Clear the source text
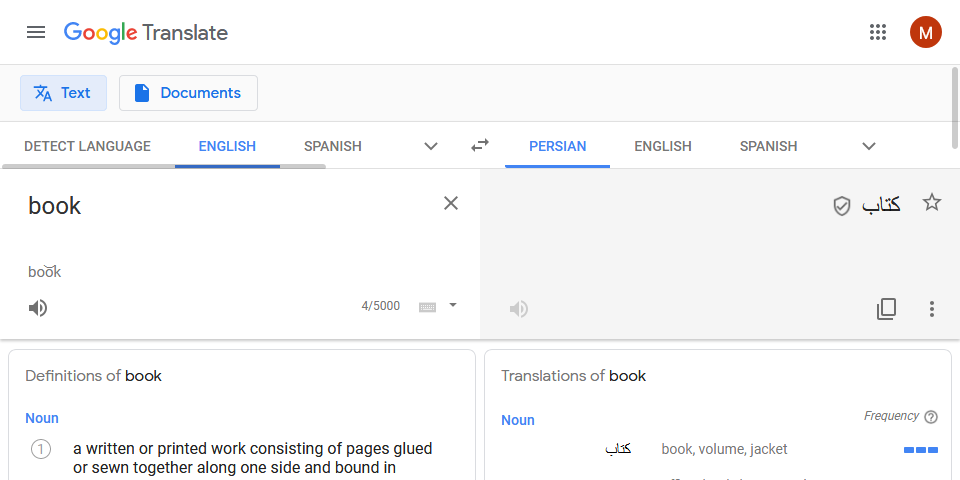Viewport: 960px width, 480px height. [x=451, y=203]
